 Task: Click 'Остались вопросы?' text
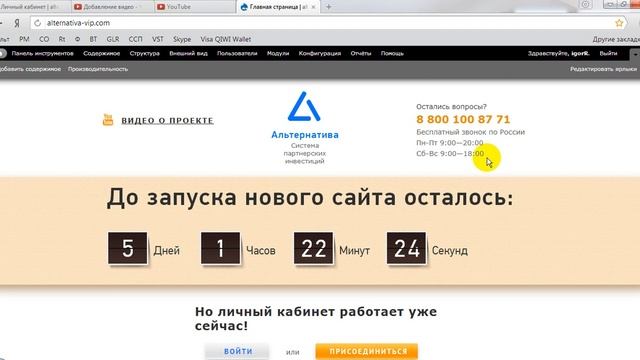tap(451, 107)
